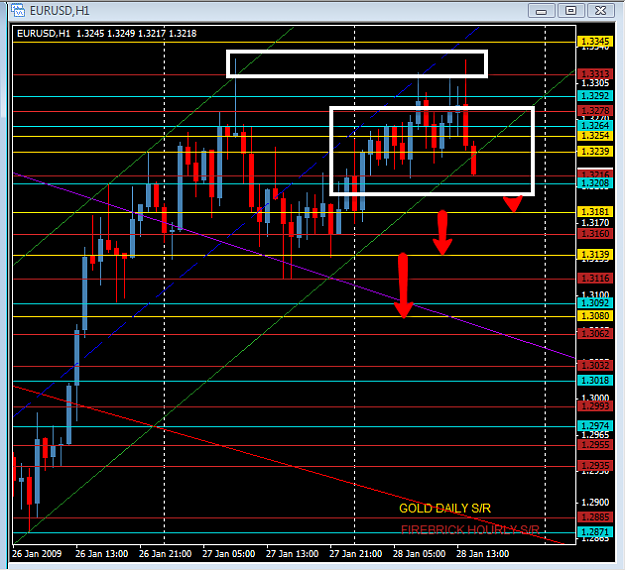
Task: Click the red 1.3313 price label
Action: [x=595, y=74]
